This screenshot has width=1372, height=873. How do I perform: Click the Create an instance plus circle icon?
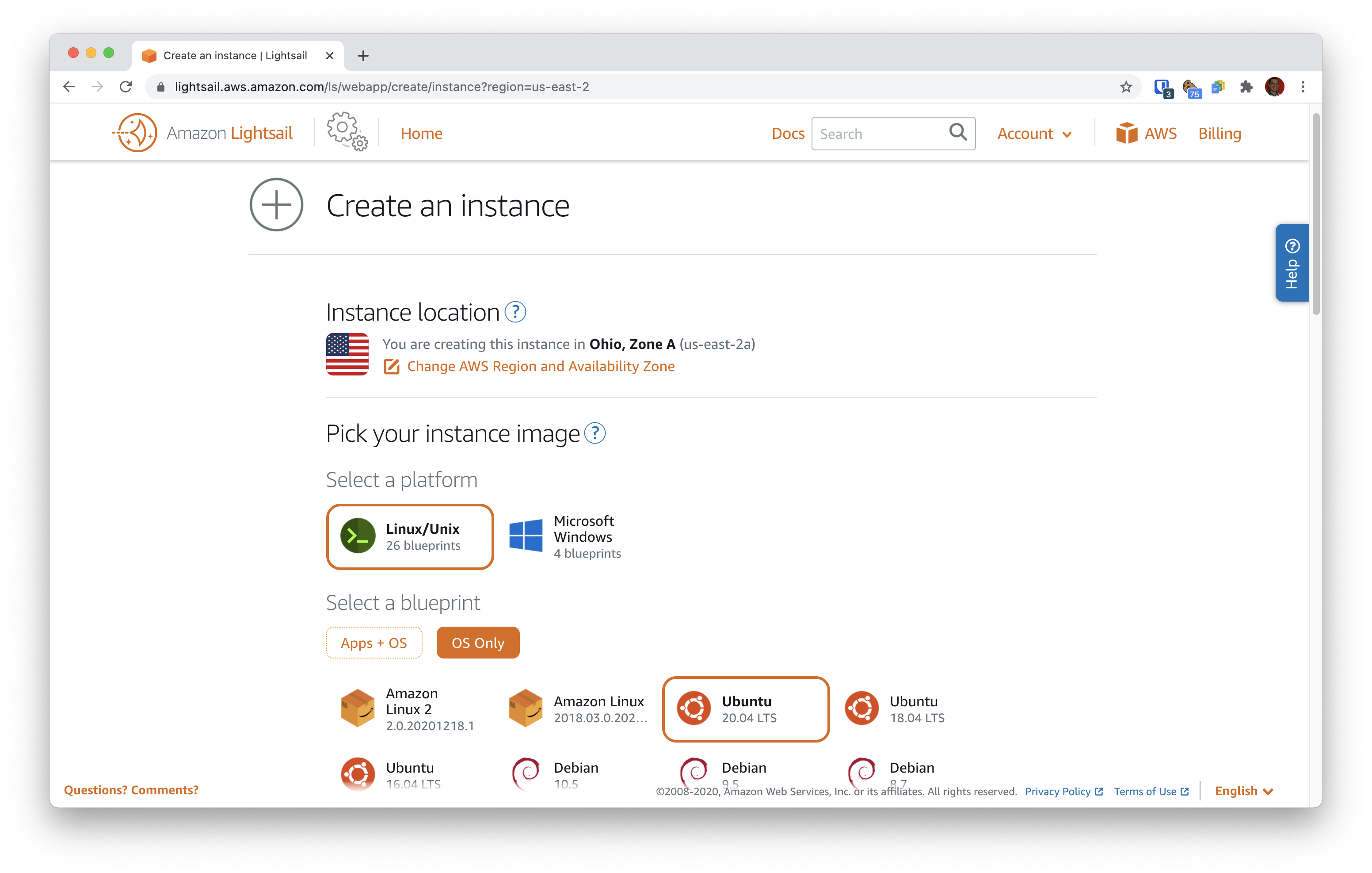pos(276,205)
